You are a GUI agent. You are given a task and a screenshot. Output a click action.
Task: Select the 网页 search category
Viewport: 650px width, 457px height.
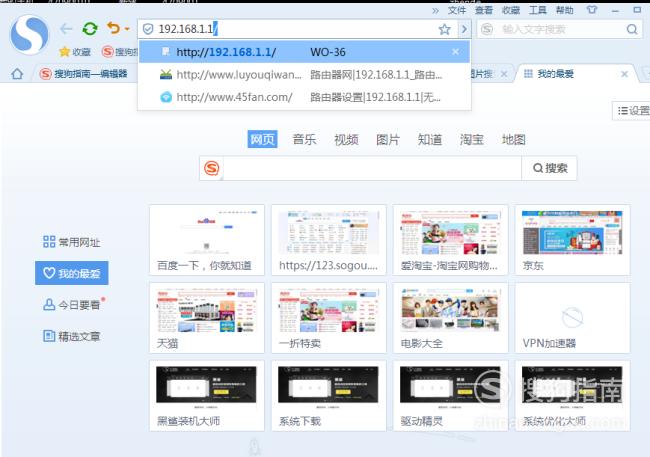[262, 139]
